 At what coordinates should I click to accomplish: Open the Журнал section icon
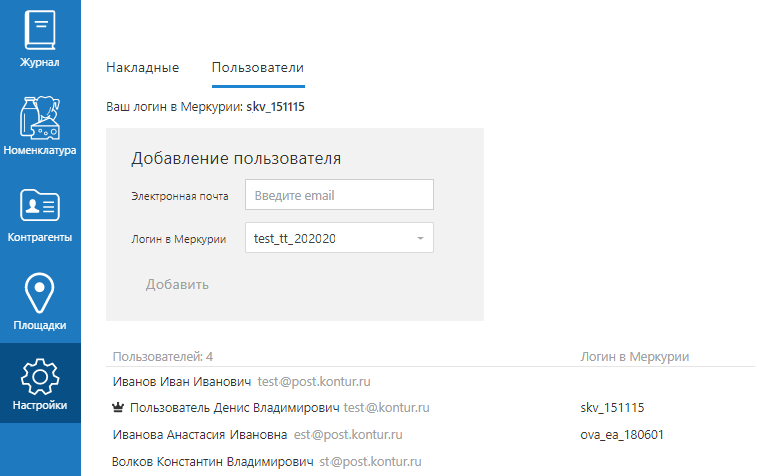pos(40,30)
